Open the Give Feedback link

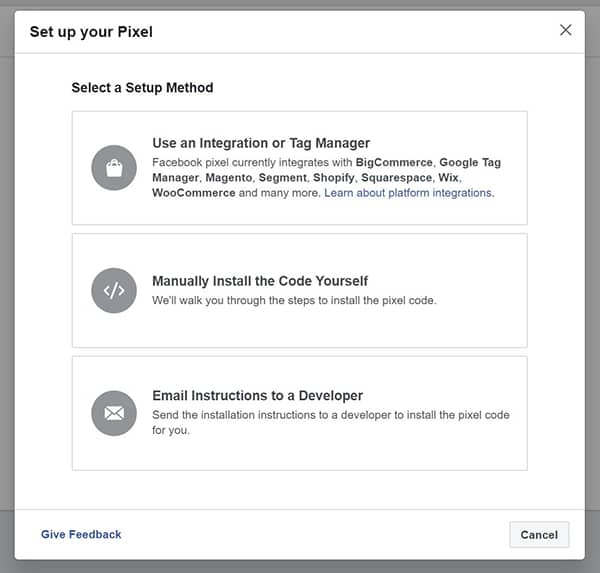coord(81,534)
